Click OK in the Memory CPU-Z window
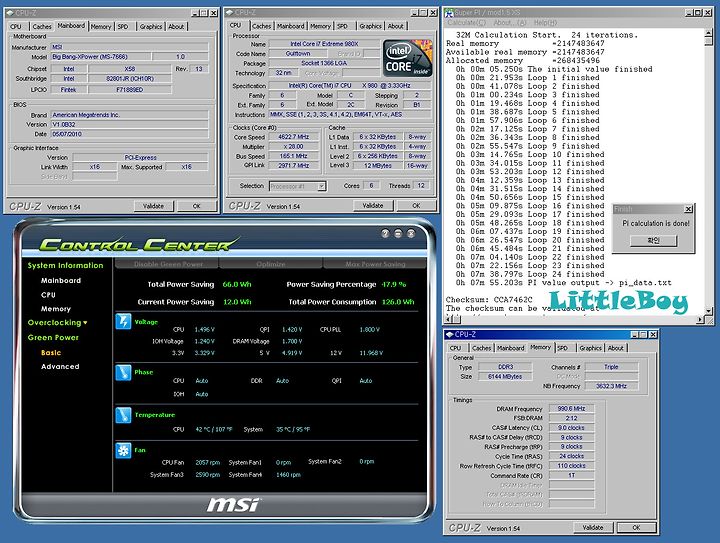Image resolution: width=720 pixels, height=543 pixels. click(636, 527)
